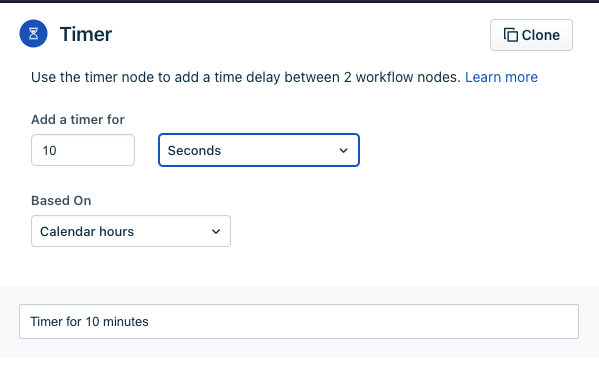Viewport: 599px width, 384px height.
Task: Select the word Seconds in the unit dropdown
Action: pos(194,151)
